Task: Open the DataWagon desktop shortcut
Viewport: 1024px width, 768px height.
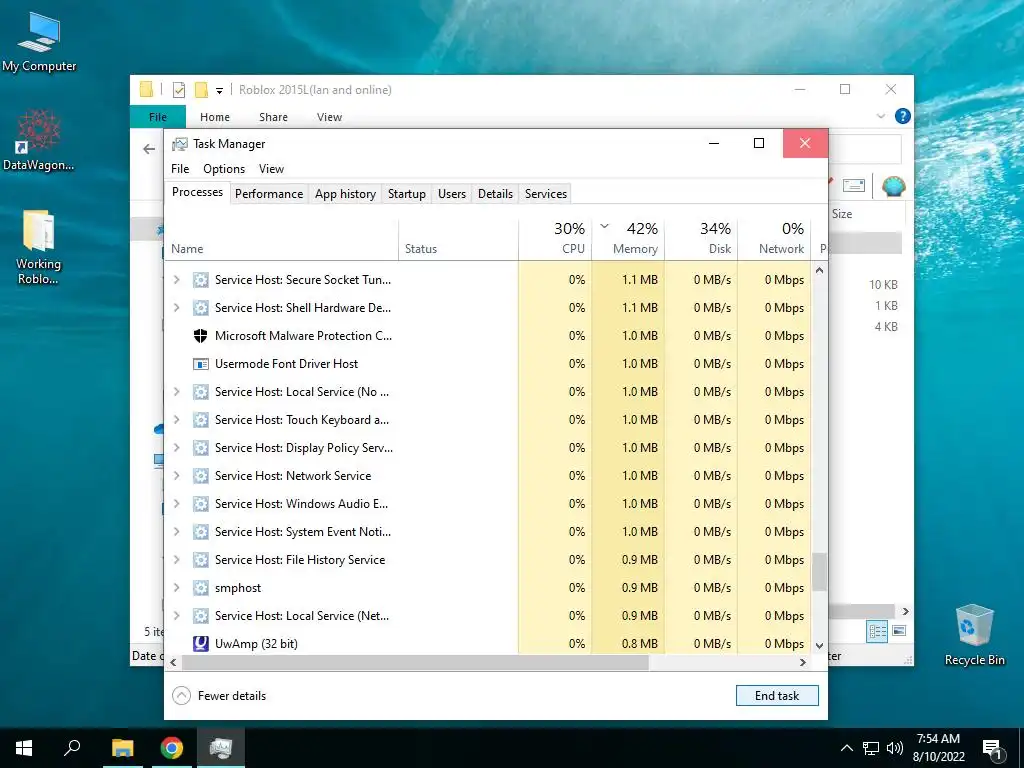Action: tap(39, 140)
